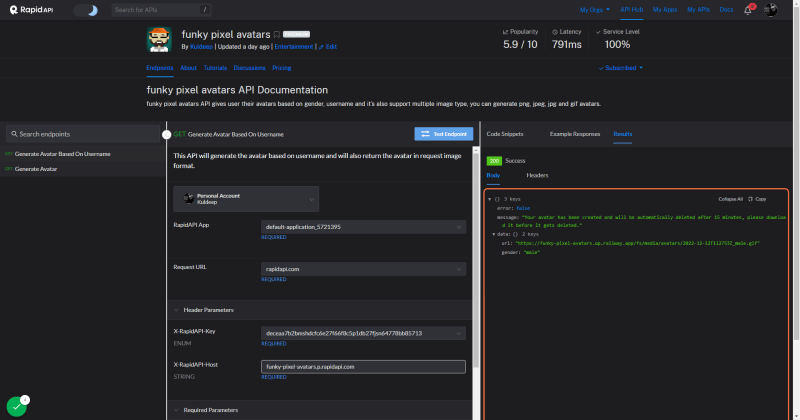Open My Apps page
This screenshot has width=800, height=420.
(x=665, y=10)
